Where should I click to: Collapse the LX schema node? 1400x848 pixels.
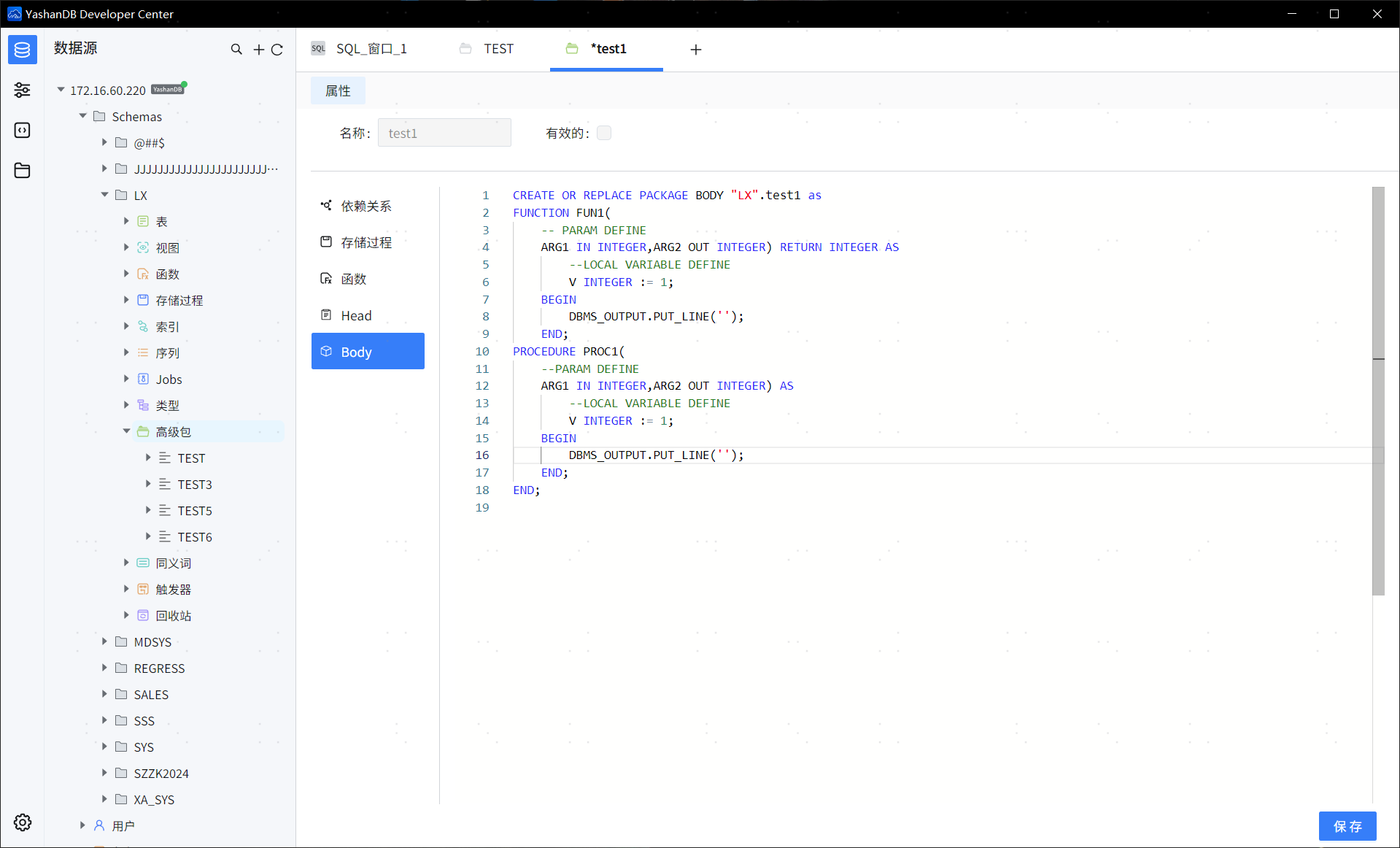click(x=104, y=195)
